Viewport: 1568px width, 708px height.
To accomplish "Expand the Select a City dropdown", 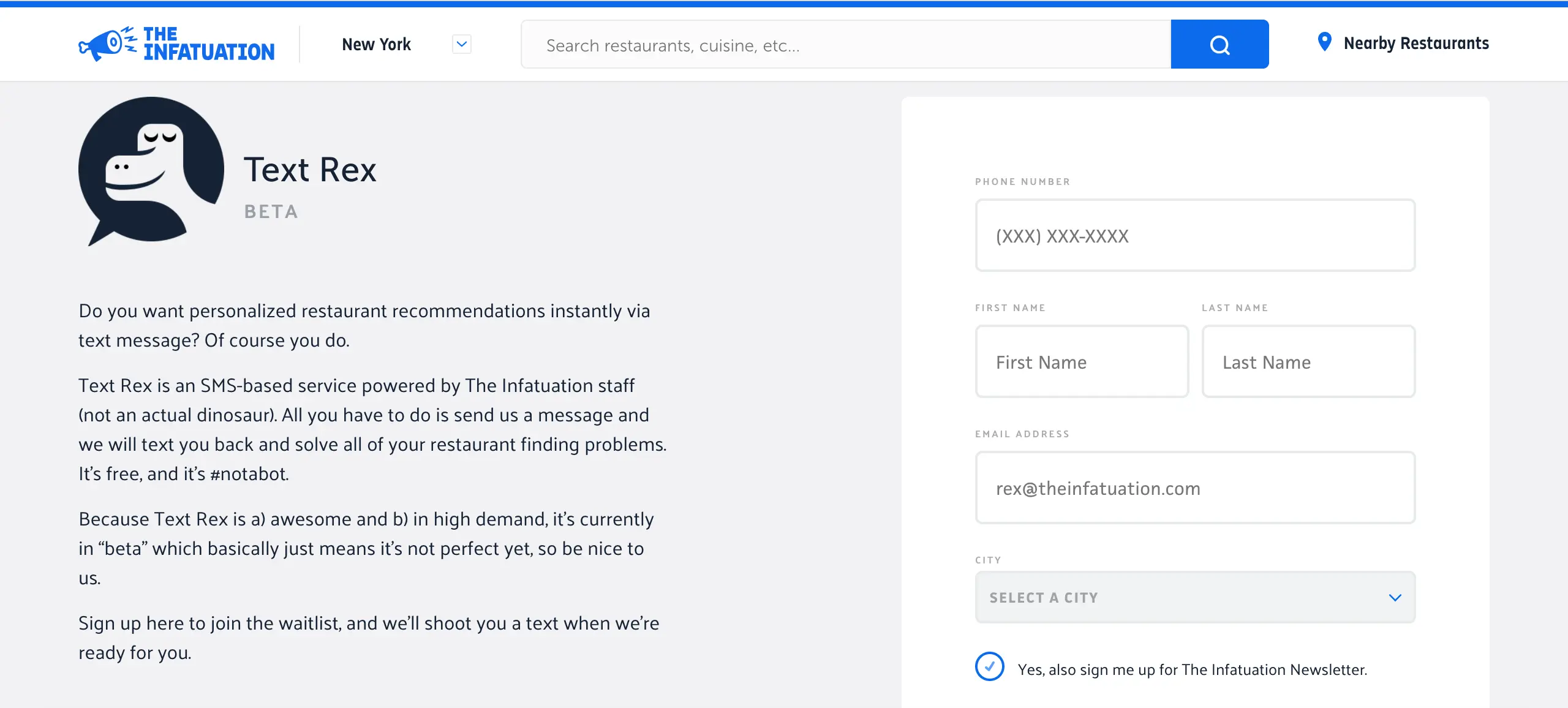I will click(1195, 597).
